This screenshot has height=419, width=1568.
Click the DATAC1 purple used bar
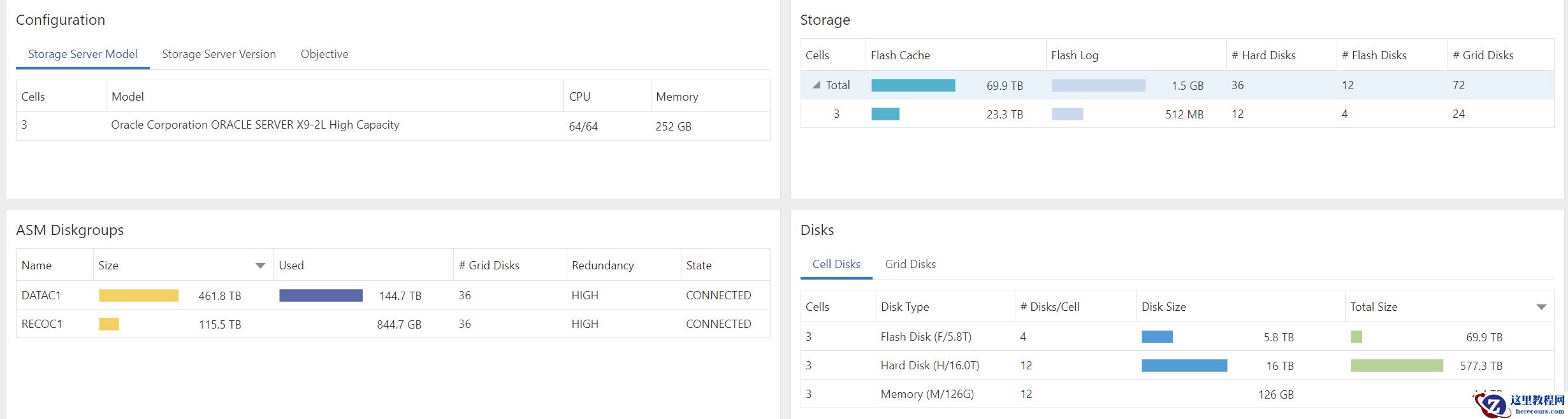[x=321, y=295]
